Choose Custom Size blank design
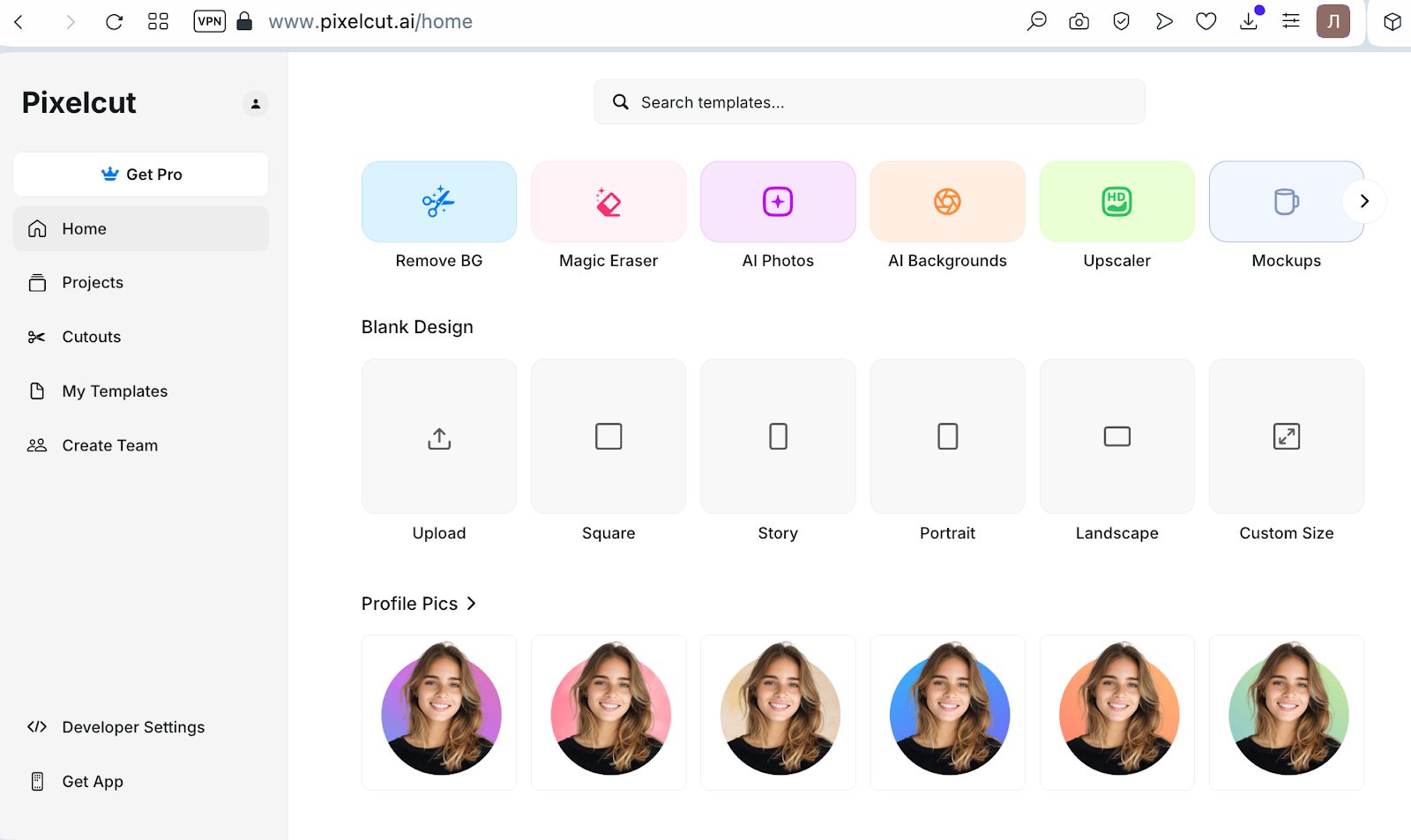Viewport: 1411px width, 840px height. (x=1286, y=436)
